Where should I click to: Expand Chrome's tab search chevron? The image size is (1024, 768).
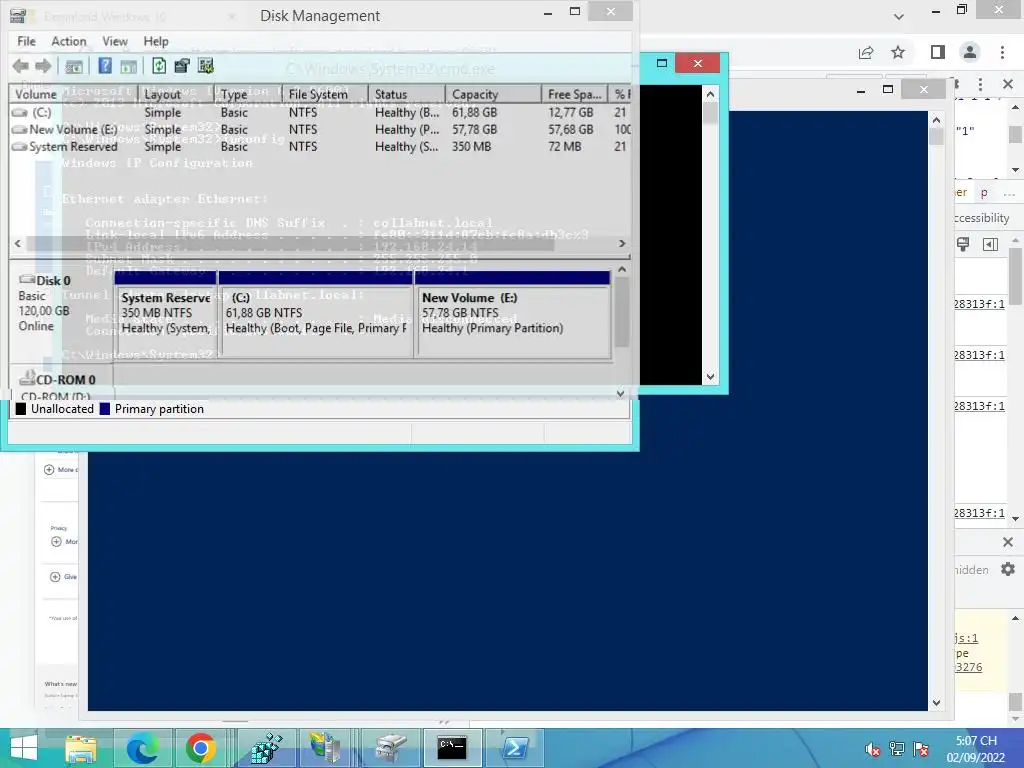pyautogui.click(x=899, y=16)
